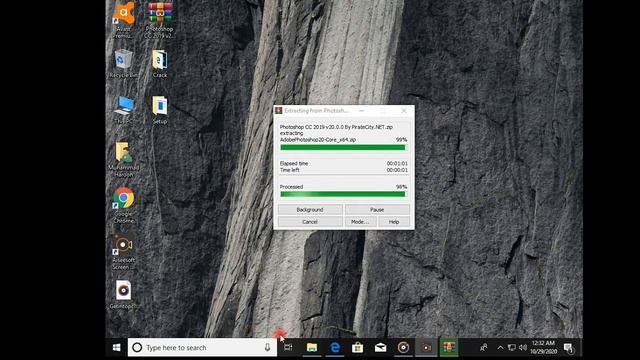Open Task View from taskbar

pos(288,347)
